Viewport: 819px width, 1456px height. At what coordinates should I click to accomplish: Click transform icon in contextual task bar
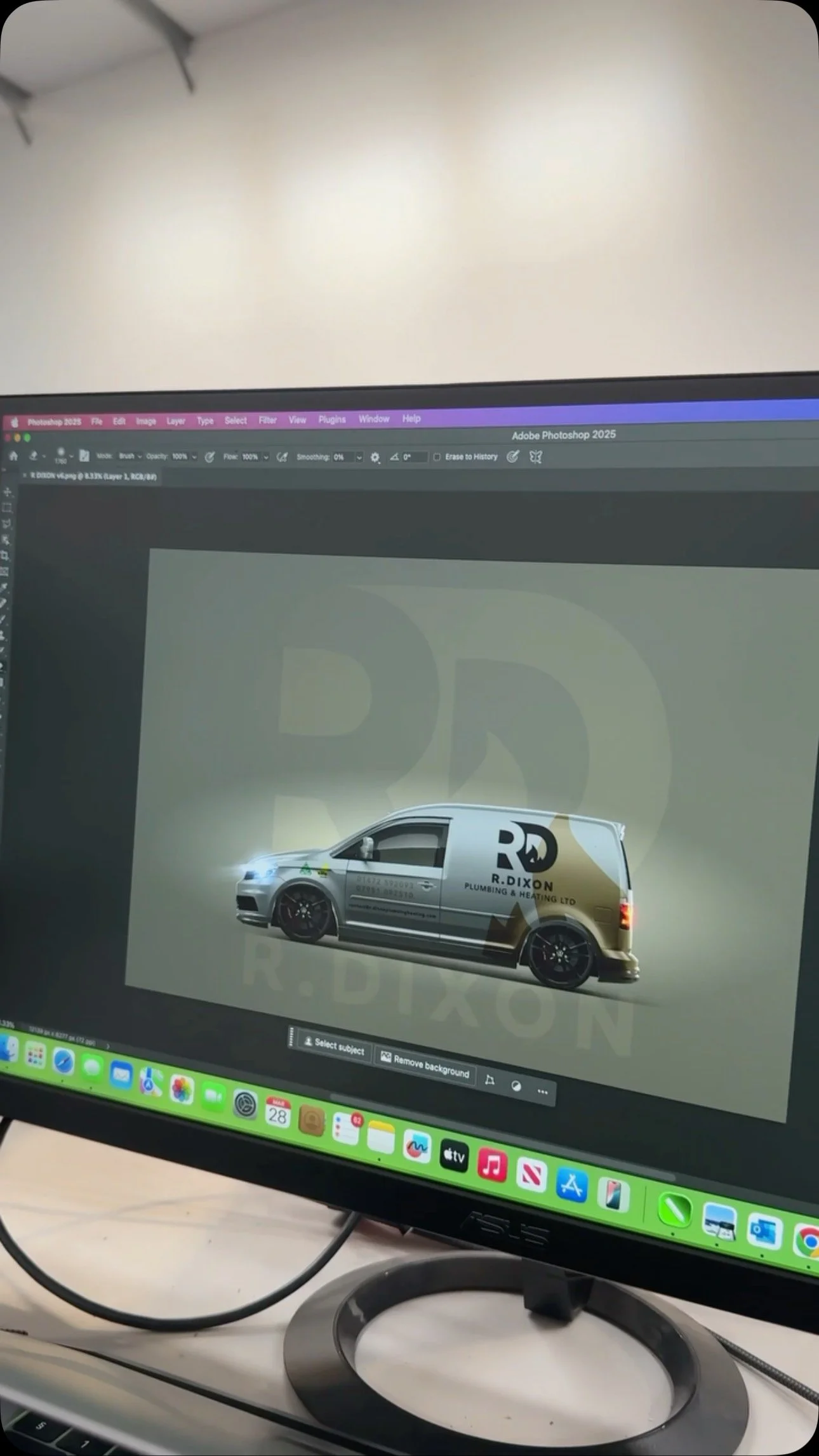[489, 1080]
